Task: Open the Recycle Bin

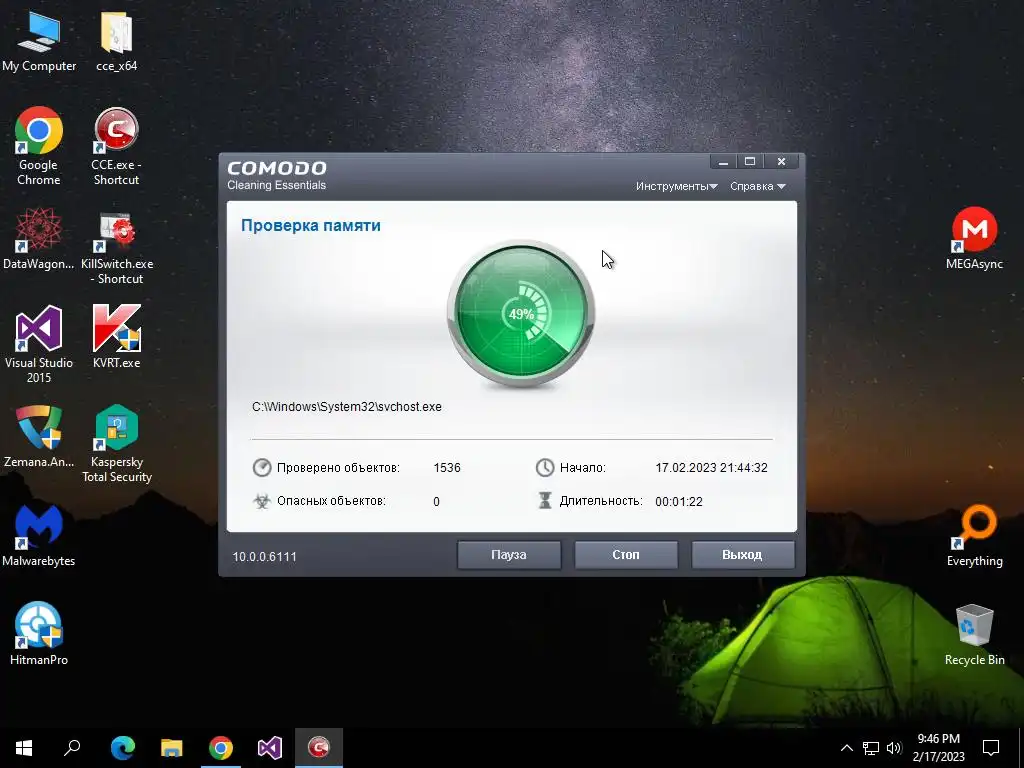Action: pyautogui.click(x=974, y=635)
